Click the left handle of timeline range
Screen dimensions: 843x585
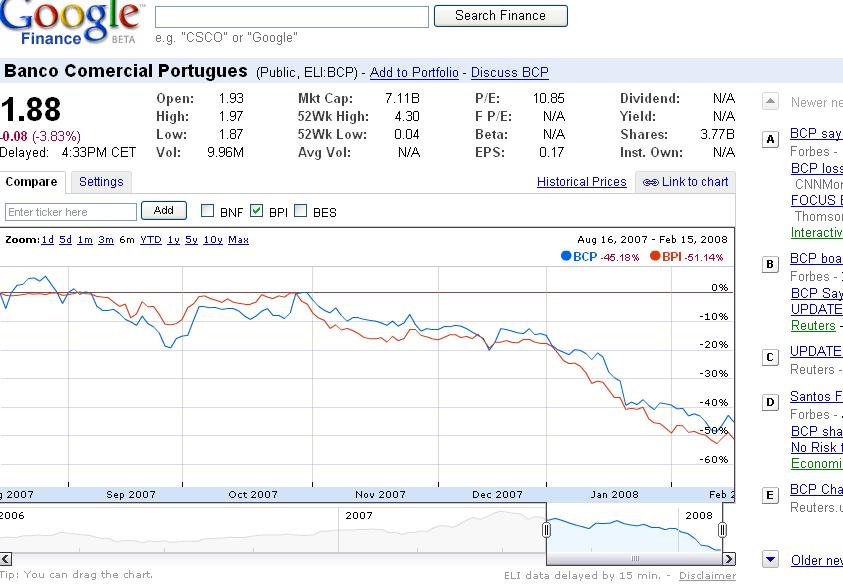tap(546, 530)
